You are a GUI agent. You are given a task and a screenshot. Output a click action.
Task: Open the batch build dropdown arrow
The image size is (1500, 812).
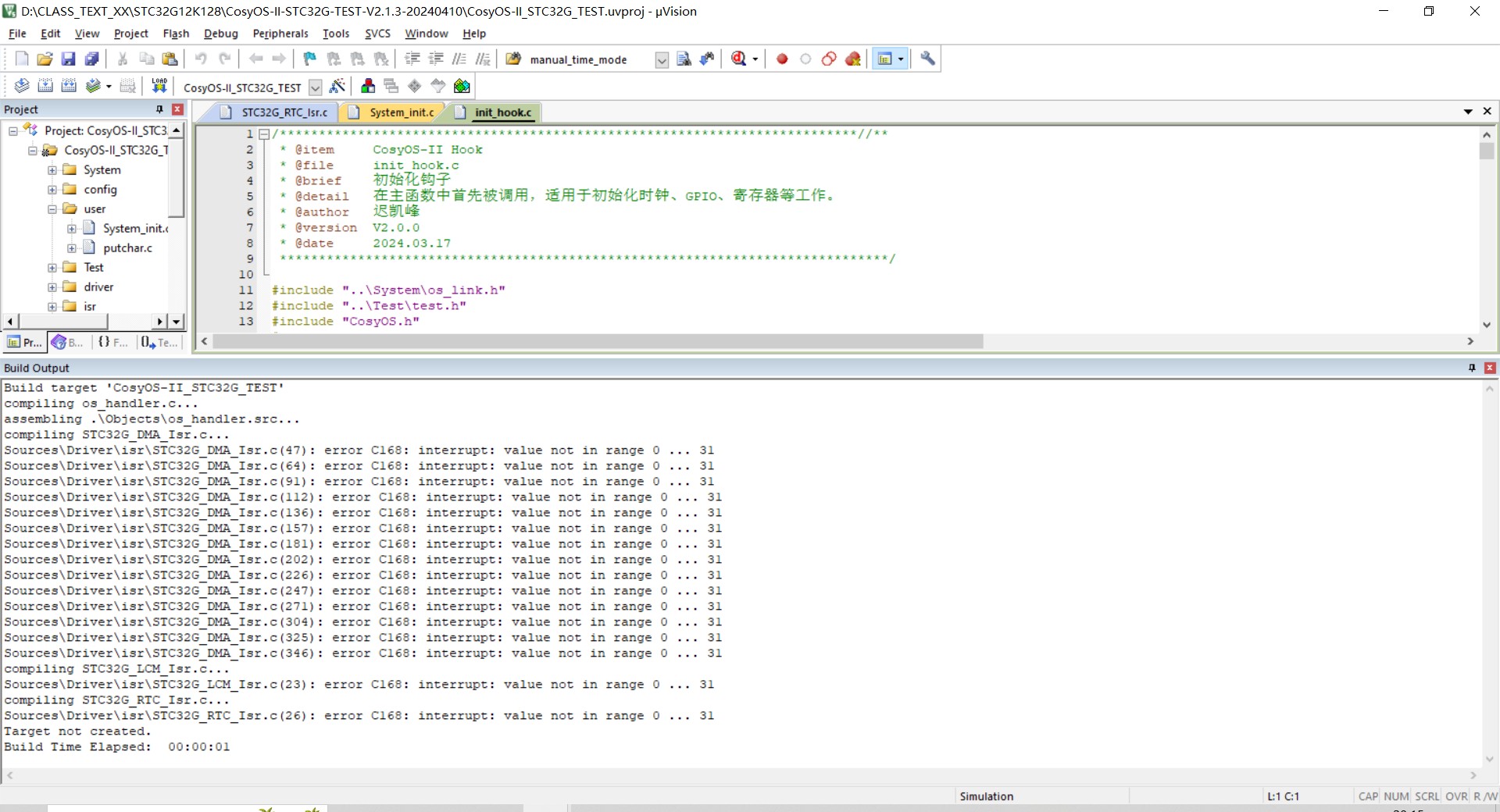click(109, 87)
